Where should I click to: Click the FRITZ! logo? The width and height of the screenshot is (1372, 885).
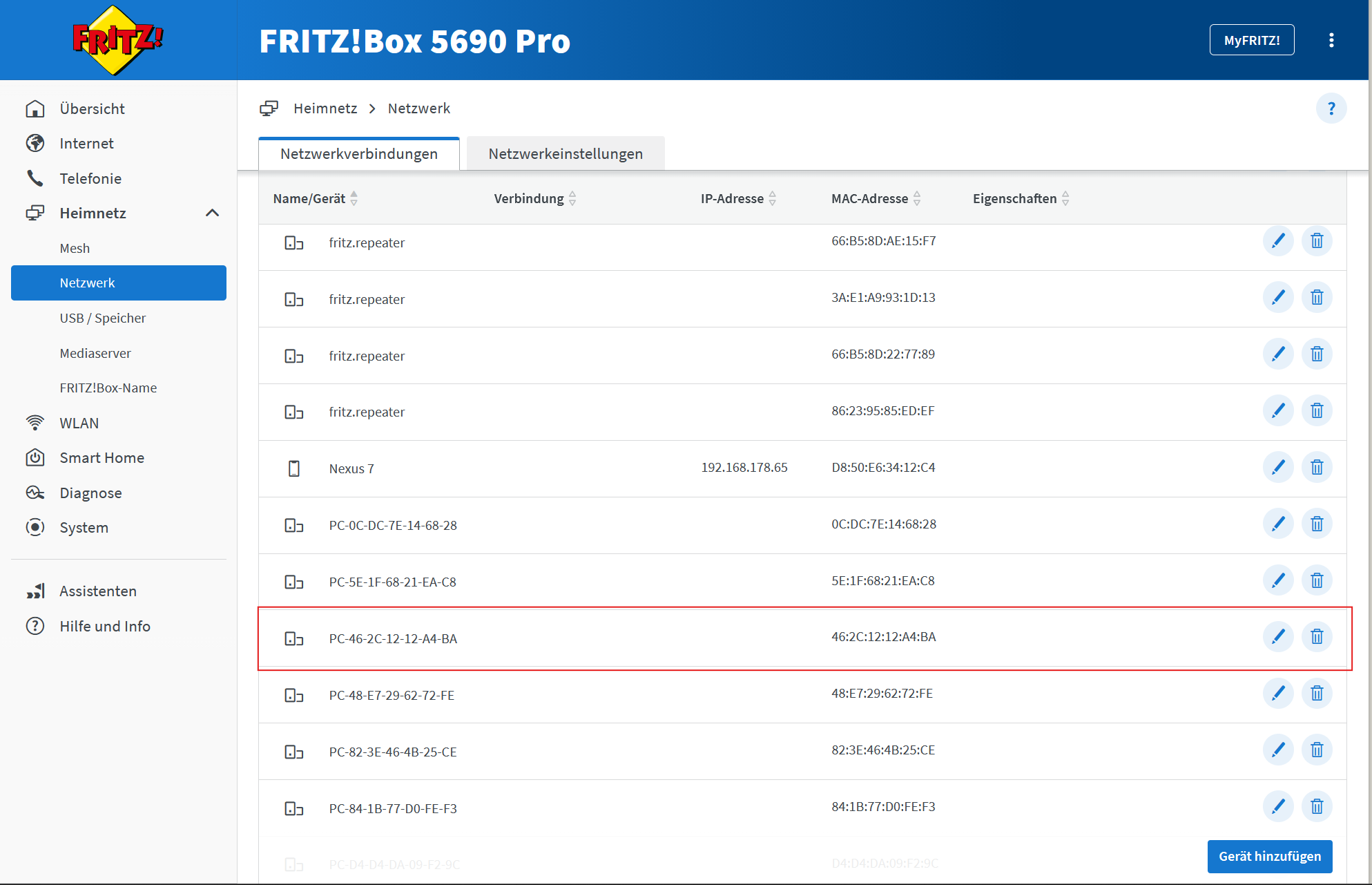point(118,40)
